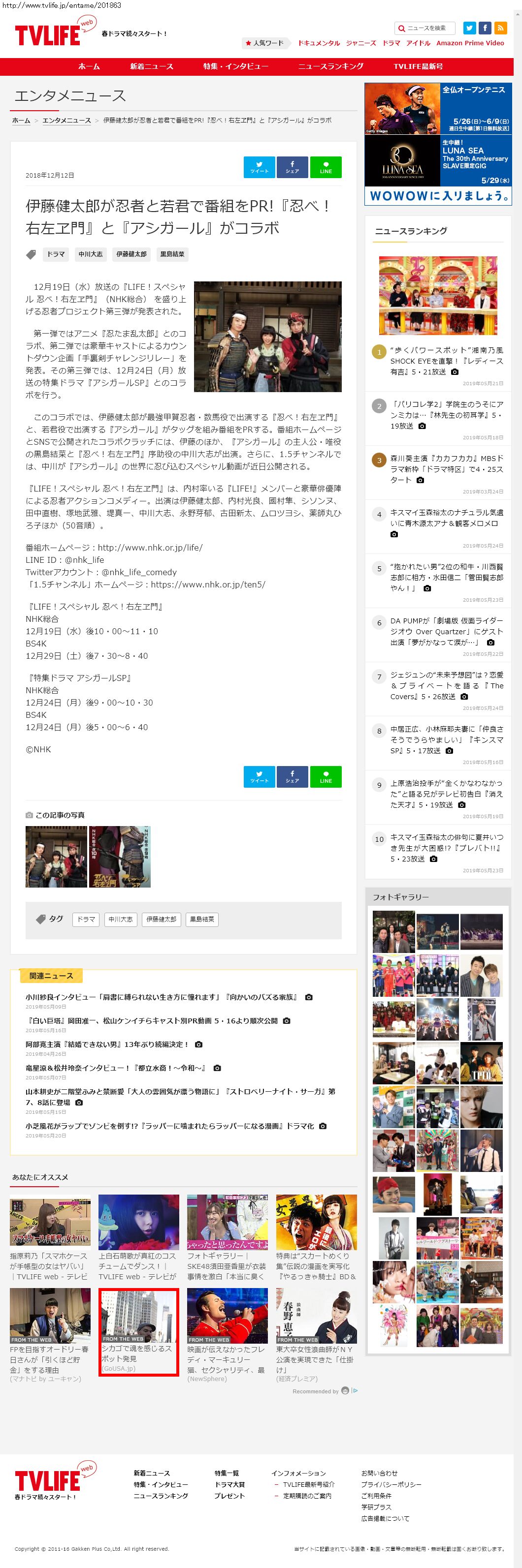Open related news 阿部寛主演 結婚できない男
This screenshot has width=522, height=1568.
pyautogui.click(x=107, y=1045)
